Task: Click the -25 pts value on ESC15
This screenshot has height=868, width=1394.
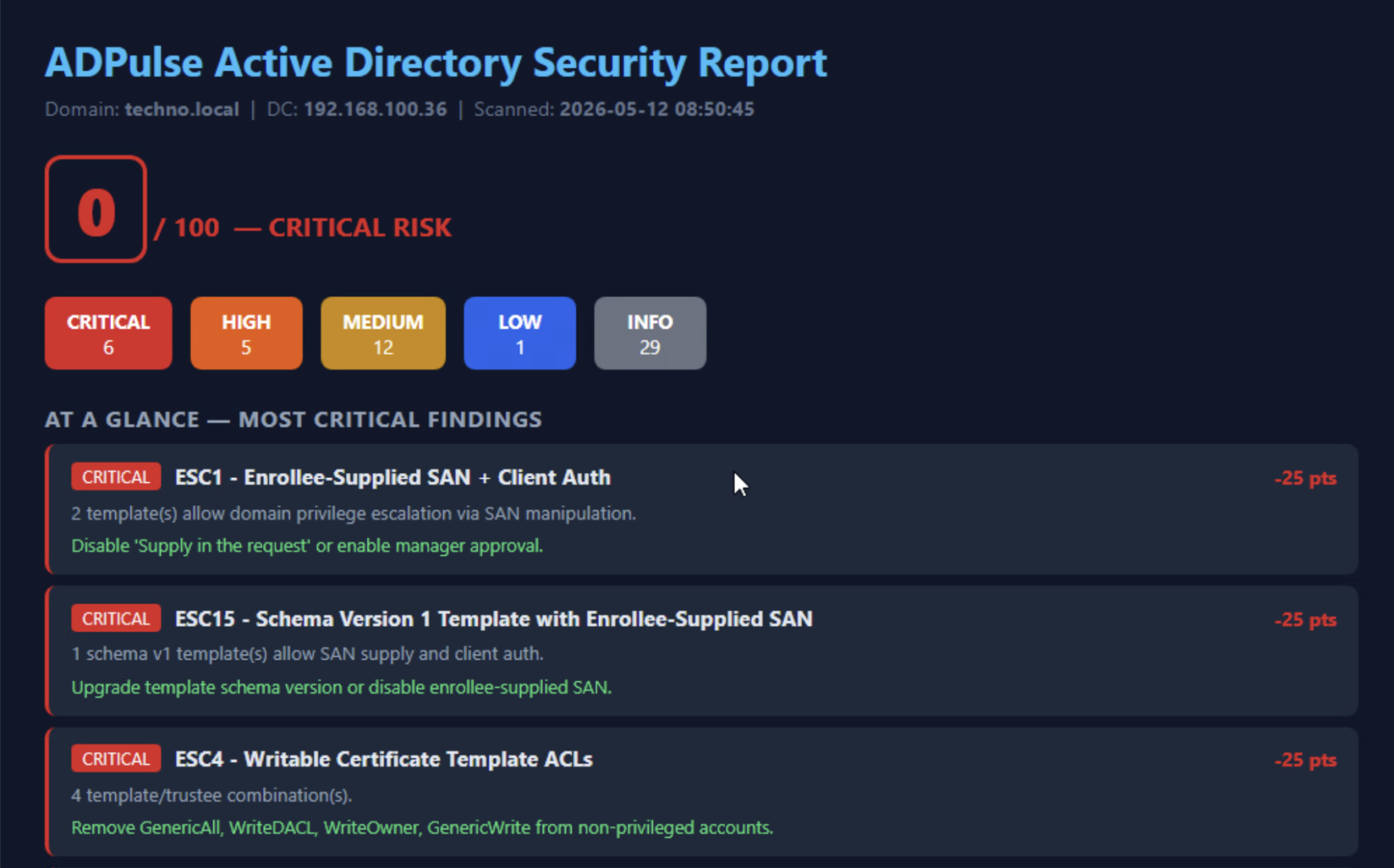Action: point(1306,620)
